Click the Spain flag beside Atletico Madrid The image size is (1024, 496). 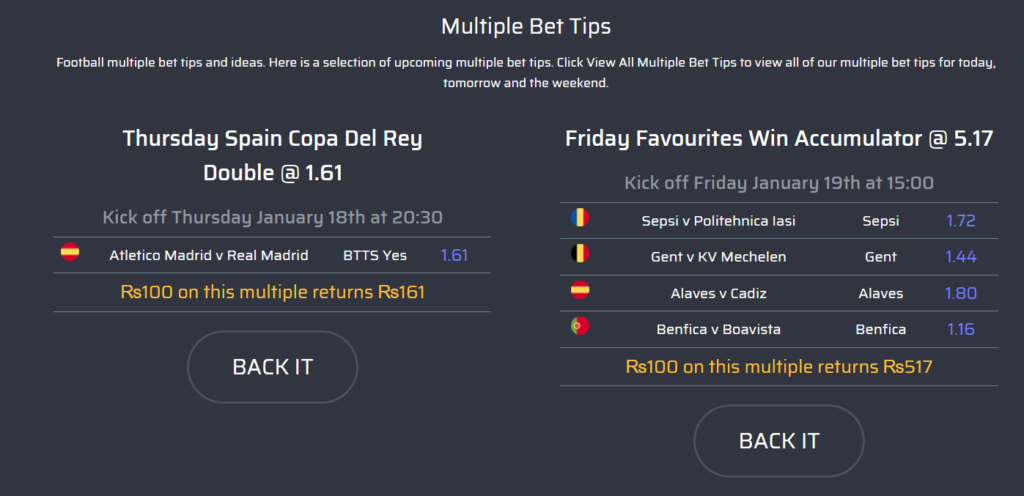[70, 252]
